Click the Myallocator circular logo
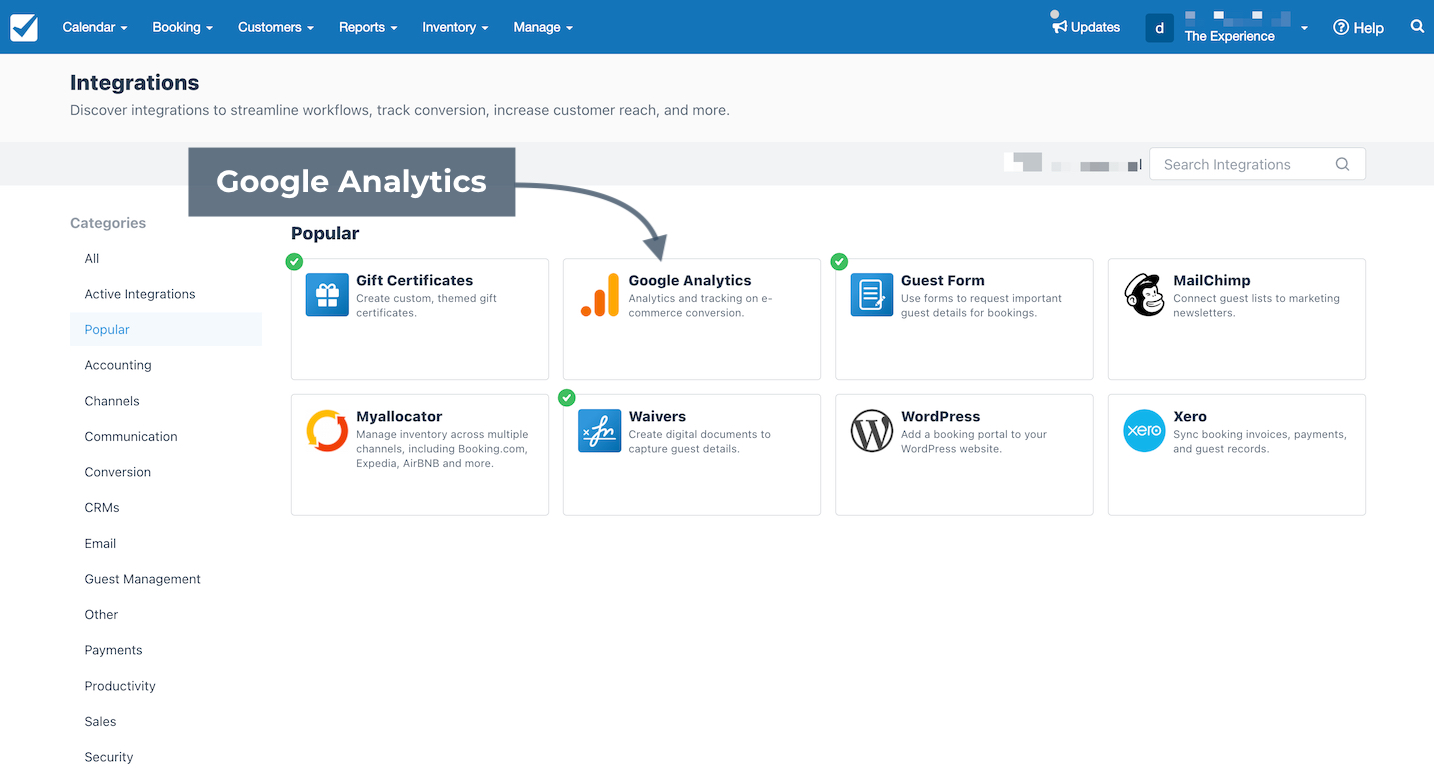The width and height of the screenshot is (1434, 783). pos(327,431)
